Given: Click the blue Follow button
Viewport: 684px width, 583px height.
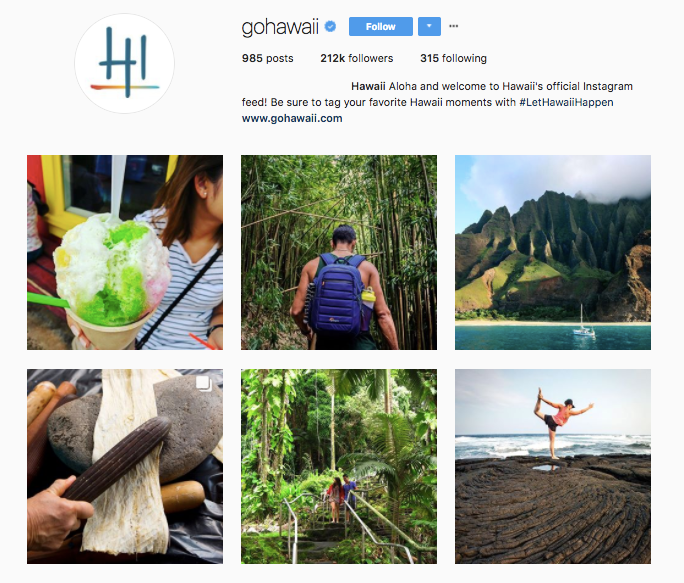Looking at the screenshot, I should (x=380, y=26).
